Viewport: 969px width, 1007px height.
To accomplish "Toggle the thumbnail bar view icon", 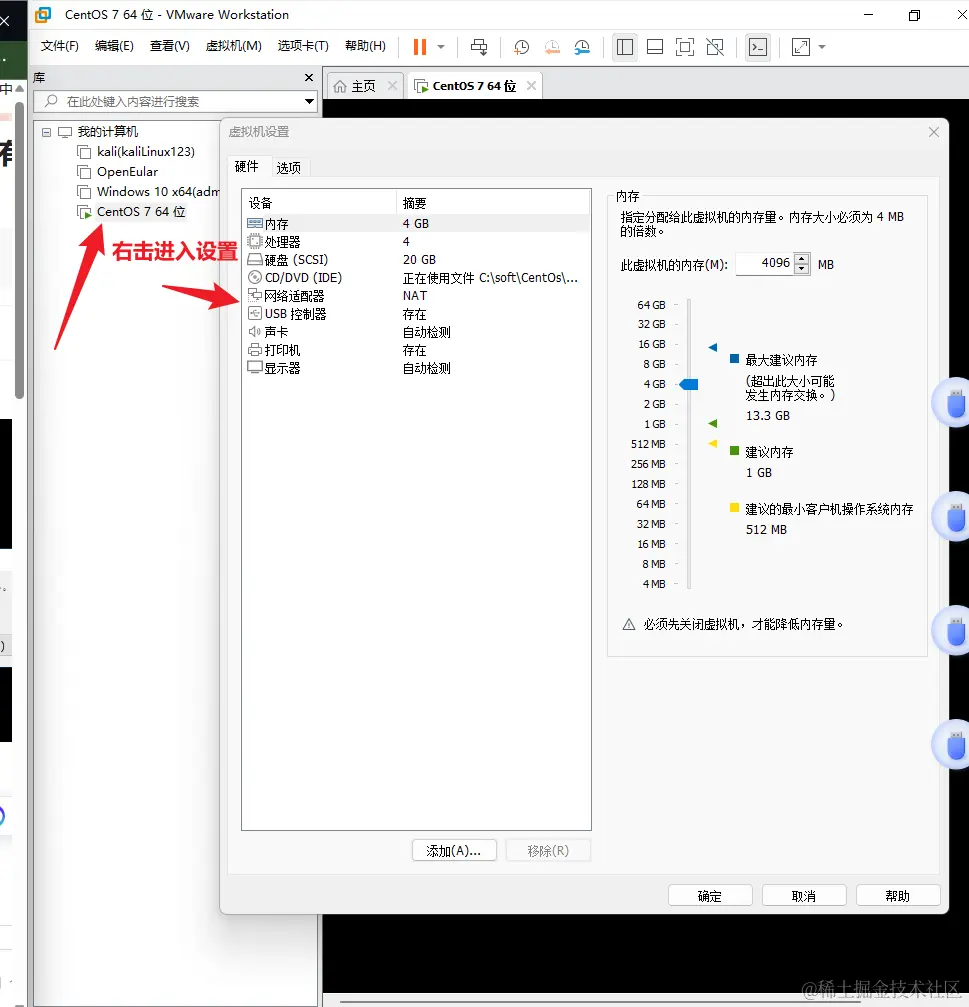I will 655,47.
